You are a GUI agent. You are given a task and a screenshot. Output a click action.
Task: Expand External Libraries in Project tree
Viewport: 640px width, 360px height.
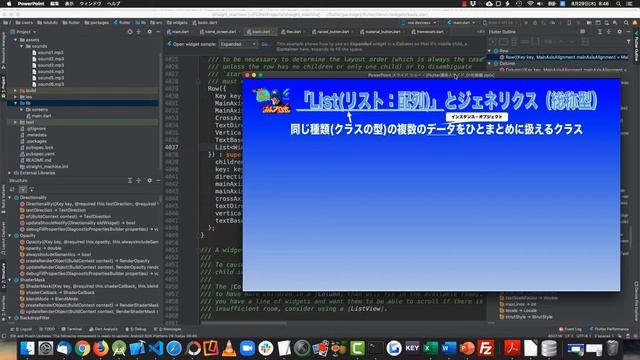click(x=10, y=173)
